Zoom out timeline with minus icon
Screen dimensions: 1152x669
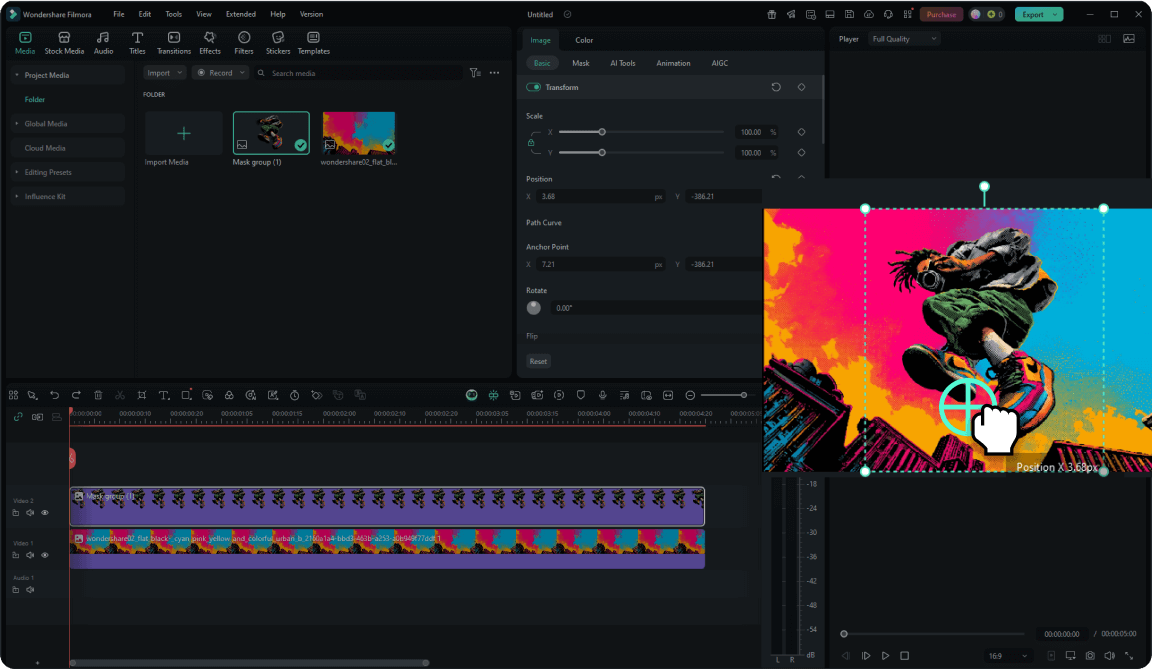point(690,395)
